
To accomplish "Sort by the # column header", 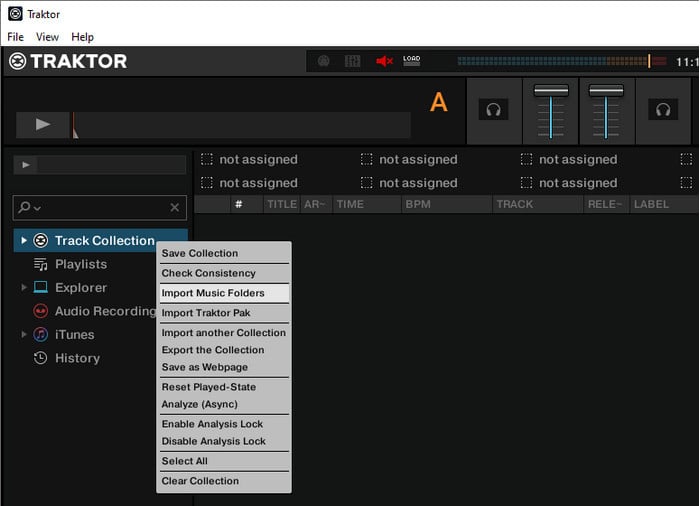I will pyautogui.click(x=247, y=204).
